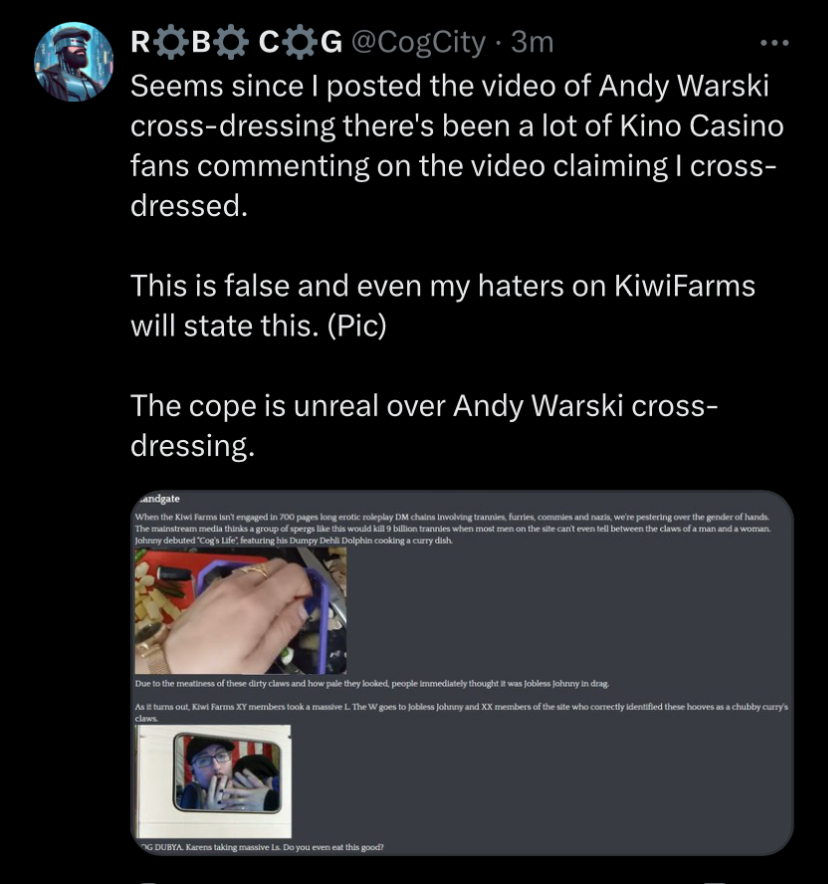The width and height of the screenshot is (828, 884).
Task: Click the words 'Kino Casino' in the tweet
Action: coord(702,126)
